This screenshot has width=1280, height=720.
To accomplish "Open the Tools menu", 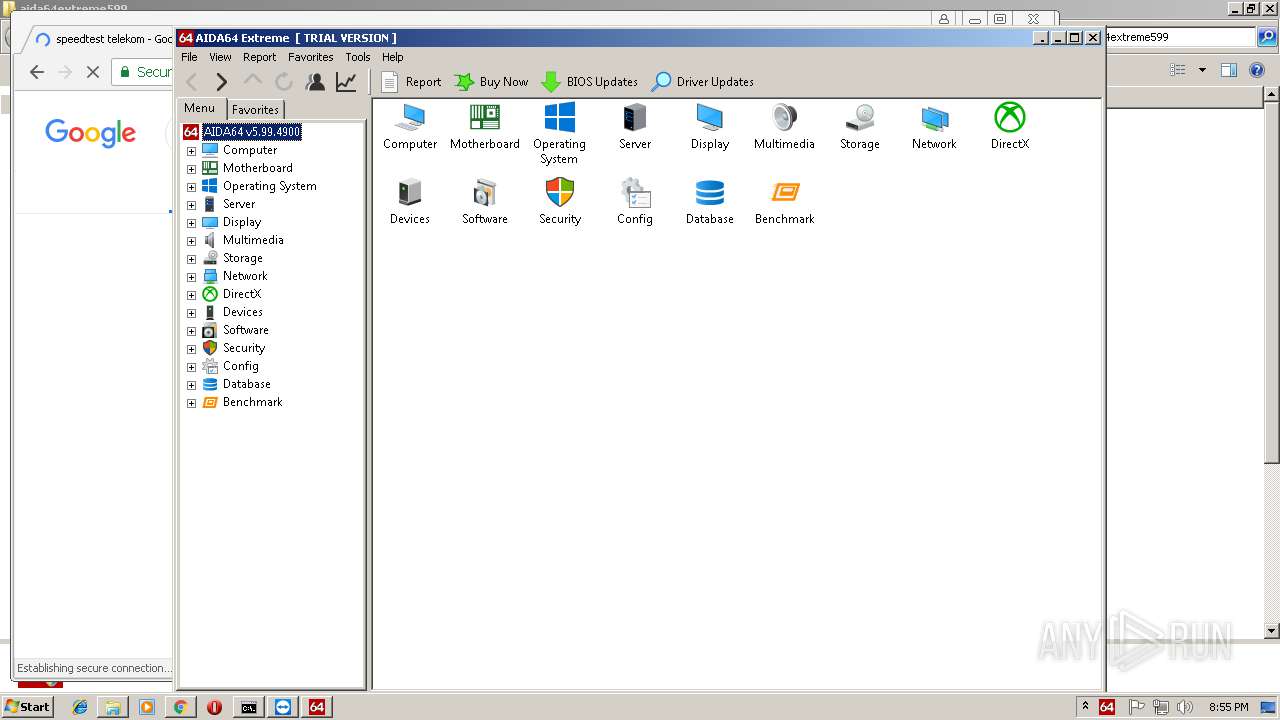I will click(x=358, y=57).
